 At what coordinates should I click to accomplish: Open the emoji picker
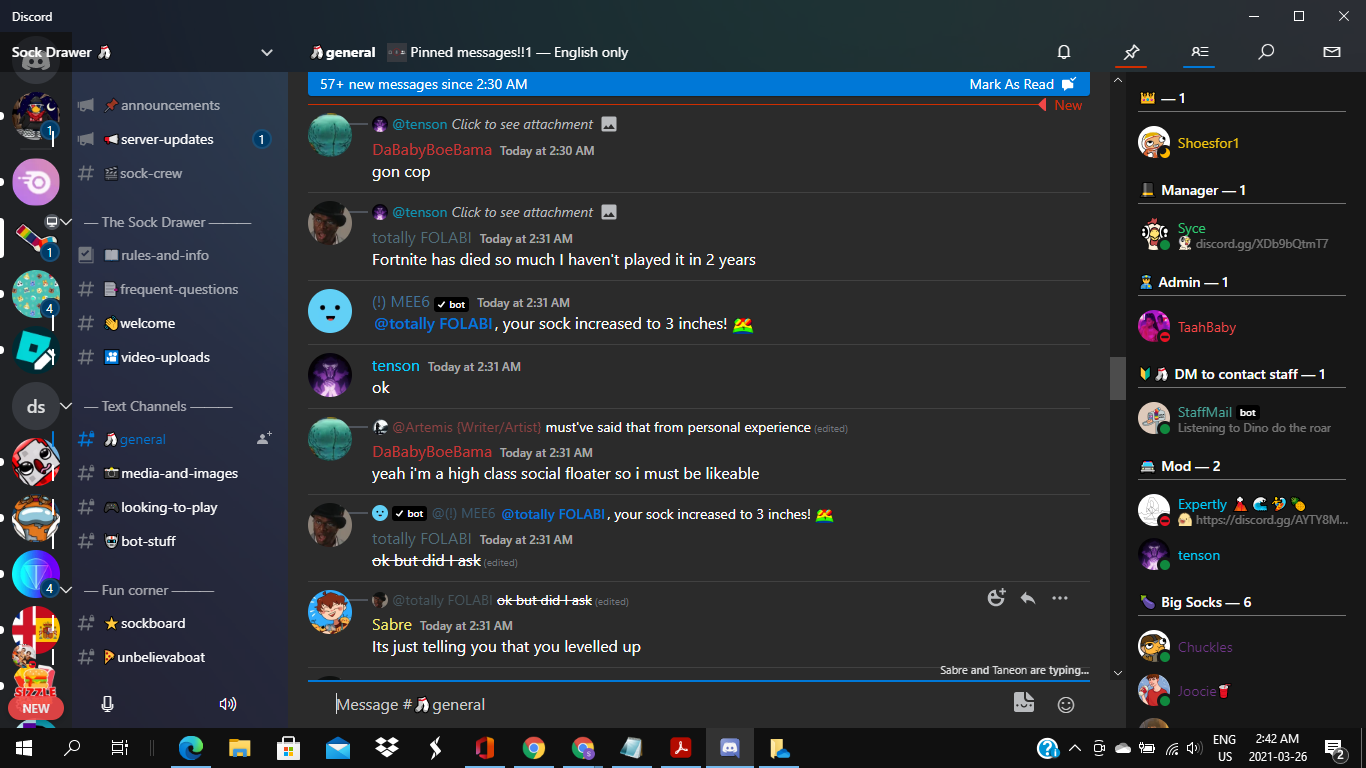coord(1065,704)
